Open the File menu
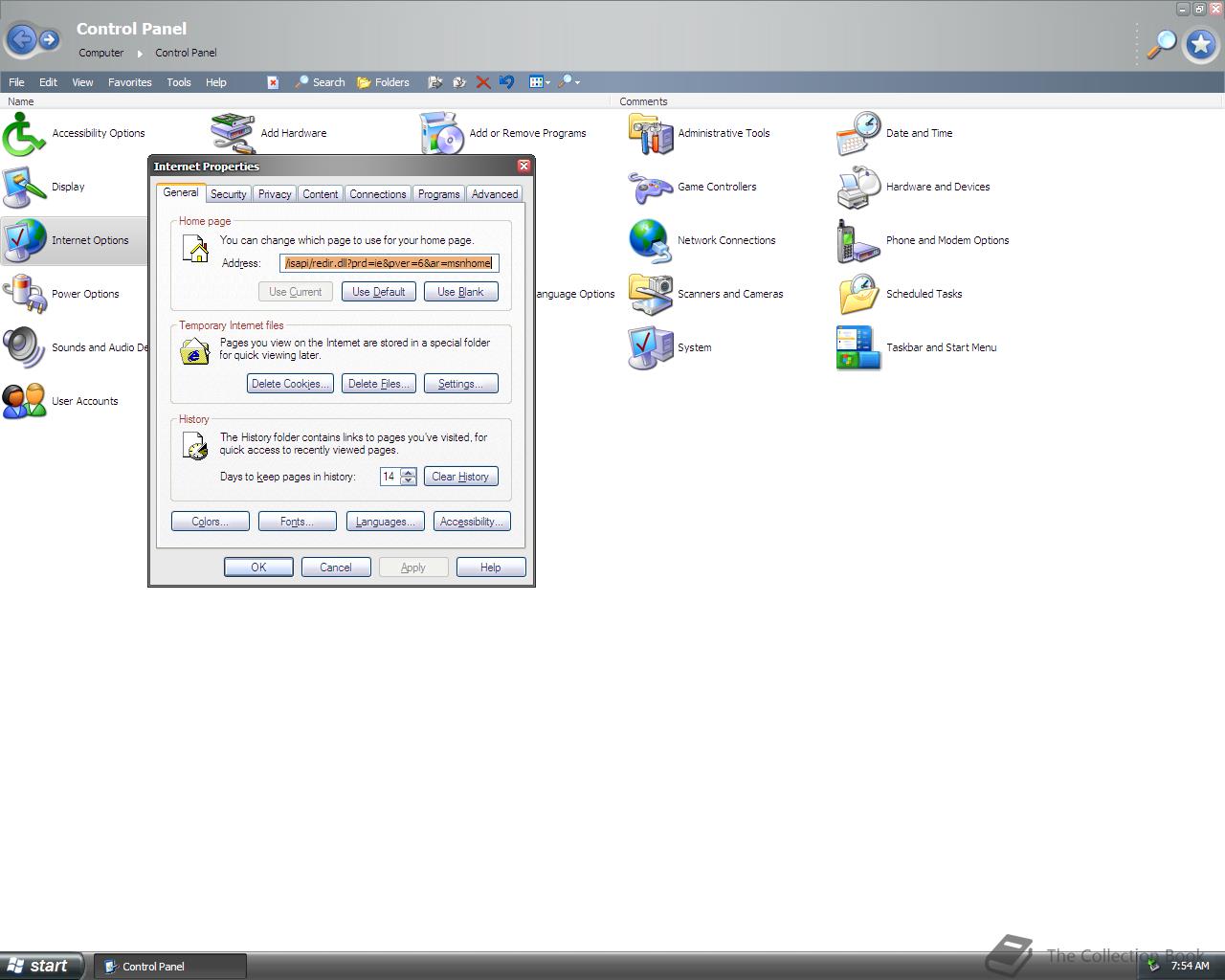The width and height of the screenshot is (1225, 980). tap(16, 82)
